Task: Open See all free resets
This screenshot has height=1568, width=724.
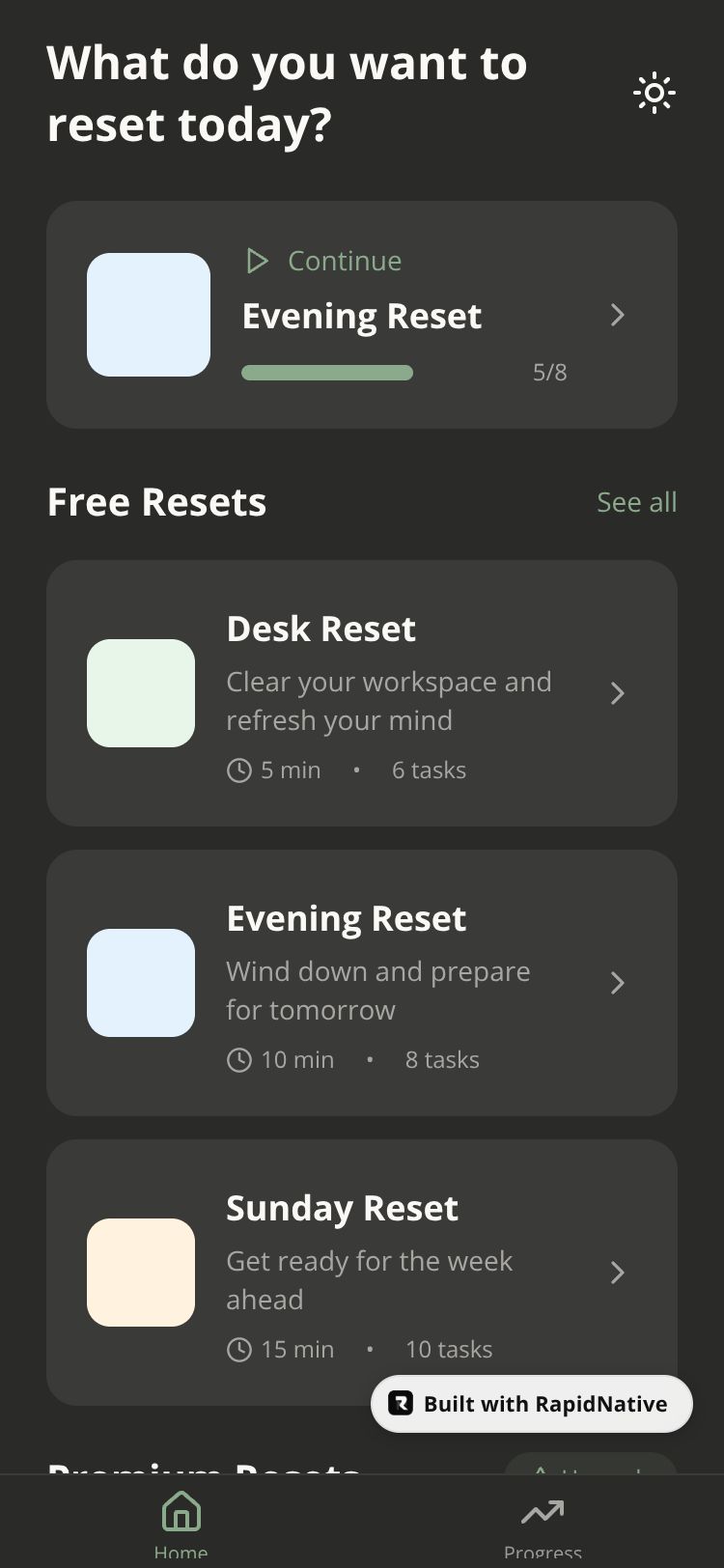Action: (x=636, y=502)
